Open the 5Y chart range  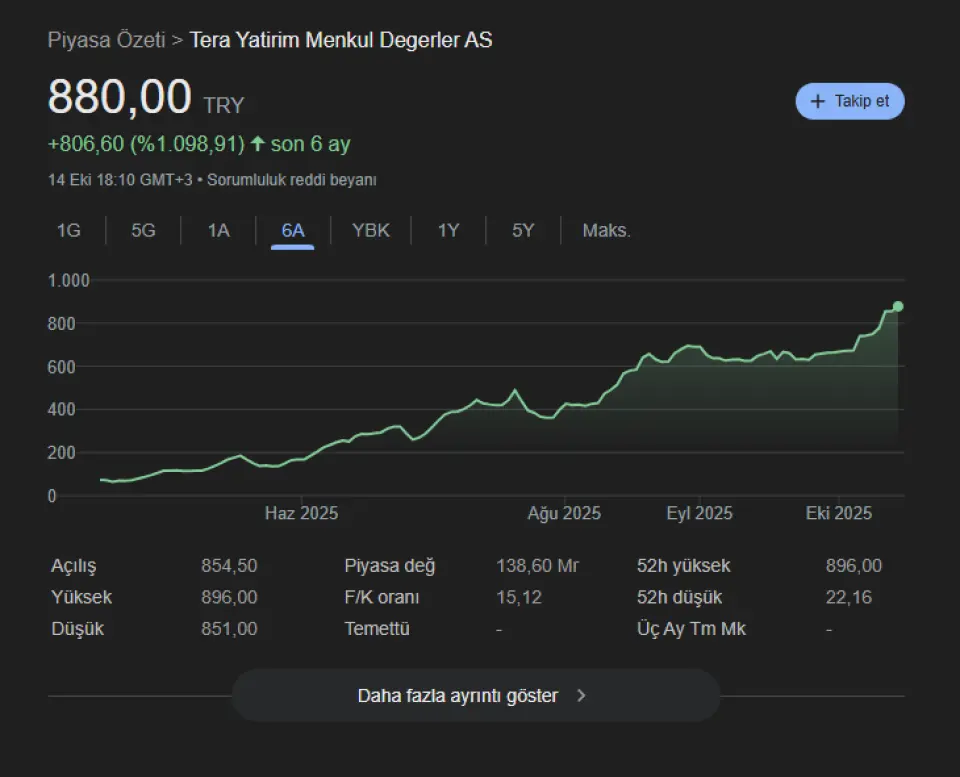point(523,231)
